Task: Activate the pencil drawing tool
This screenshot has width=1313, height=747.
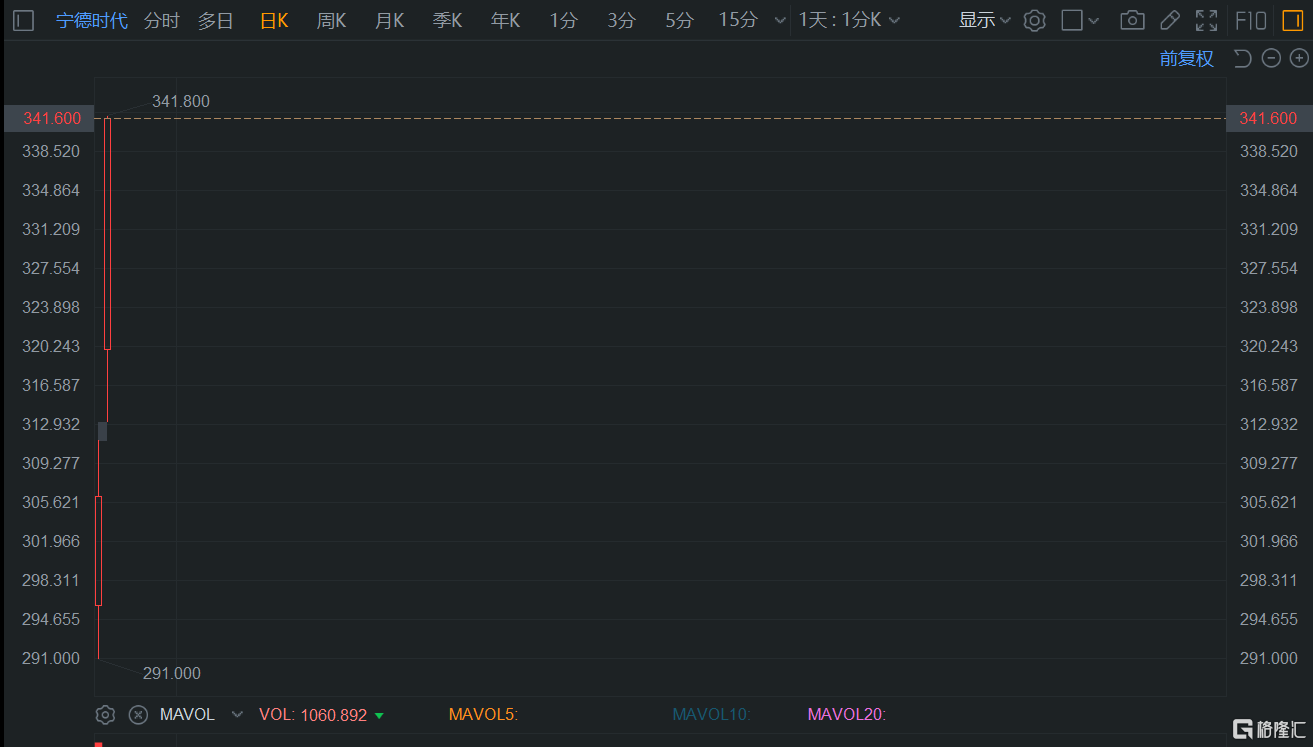Action: 1169,20
